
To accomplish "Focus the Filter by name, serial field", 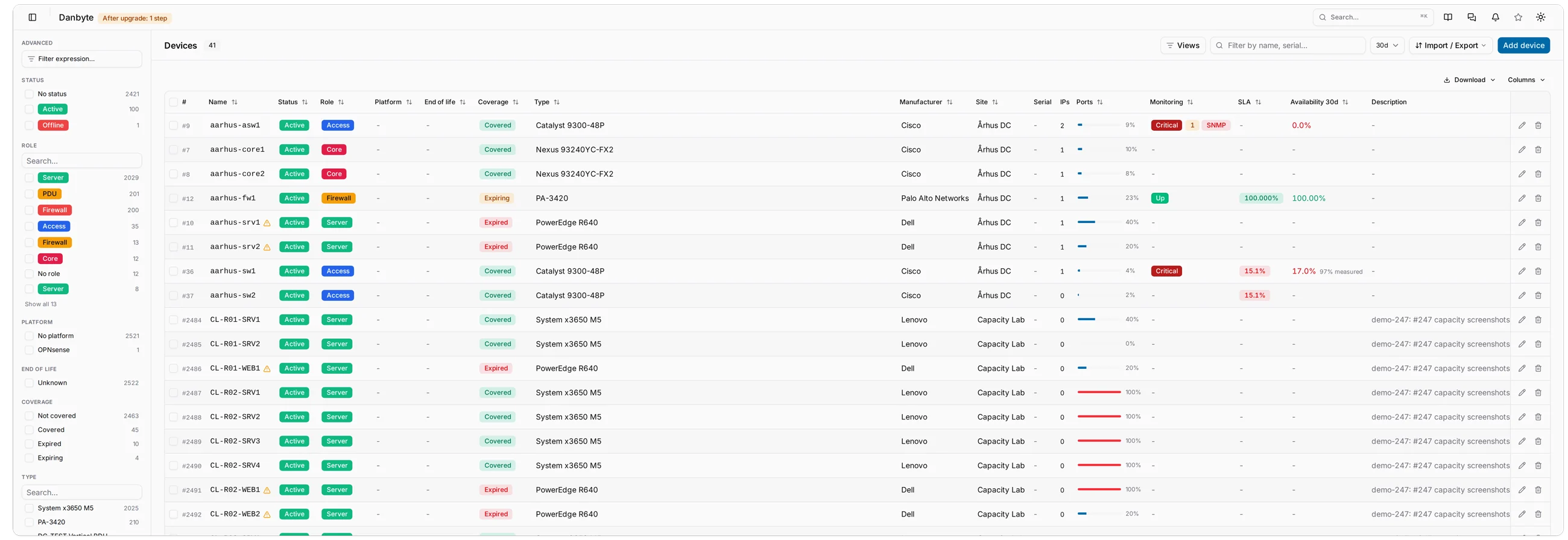I will 1288,46.
